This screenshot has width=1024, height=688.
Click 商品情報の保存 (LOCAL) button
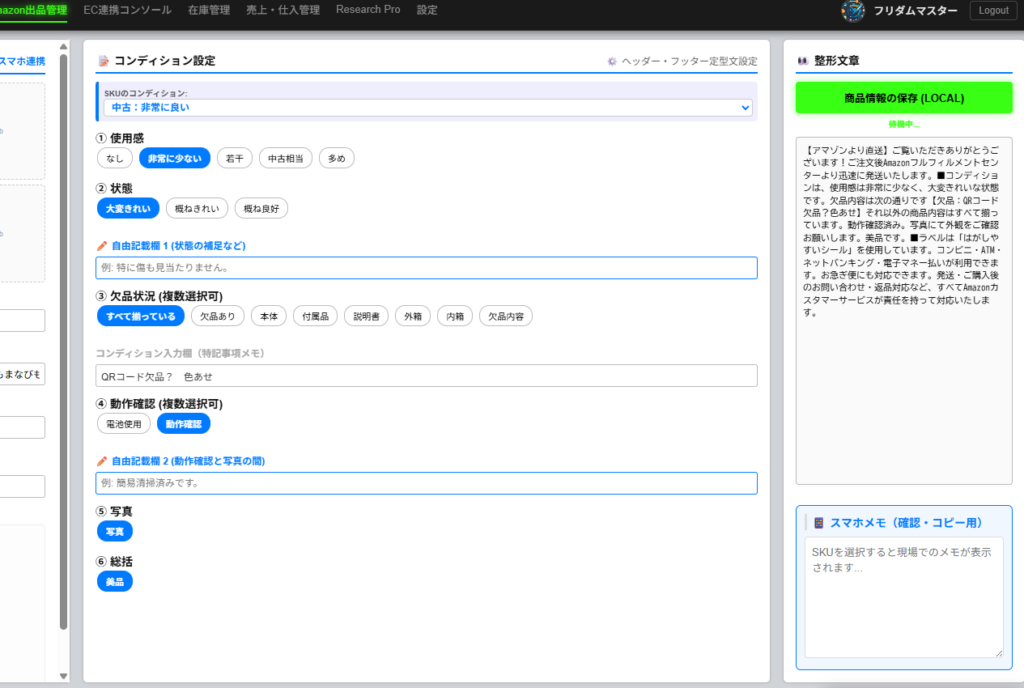pos(904,98)
